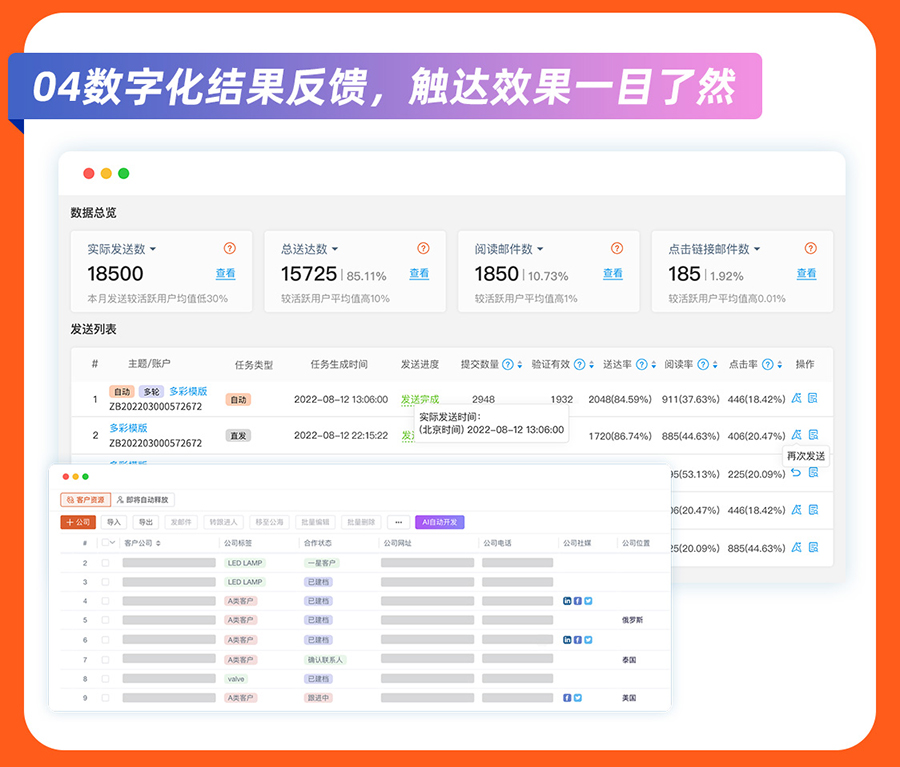Click 查看 link on 总送达数 card
This screenshot has width=900, height=767.
tap(419, 274)
